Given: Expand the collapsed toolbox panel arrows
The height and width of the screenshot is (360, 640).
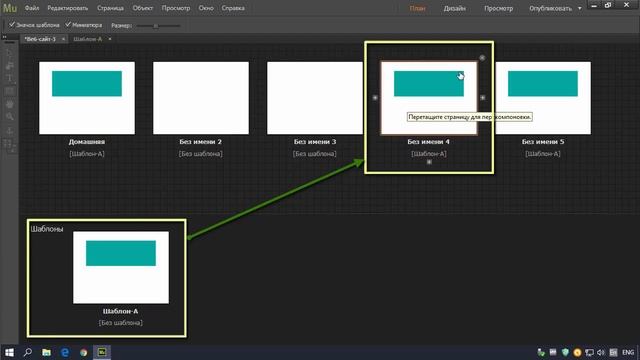Looking at the screenshot, I should tap(4, 37).
